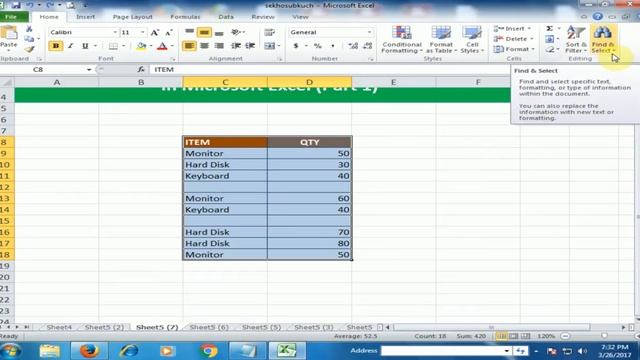Click the zoom out minus button
This screenshot has height=360, width=640.
(565, 336)
